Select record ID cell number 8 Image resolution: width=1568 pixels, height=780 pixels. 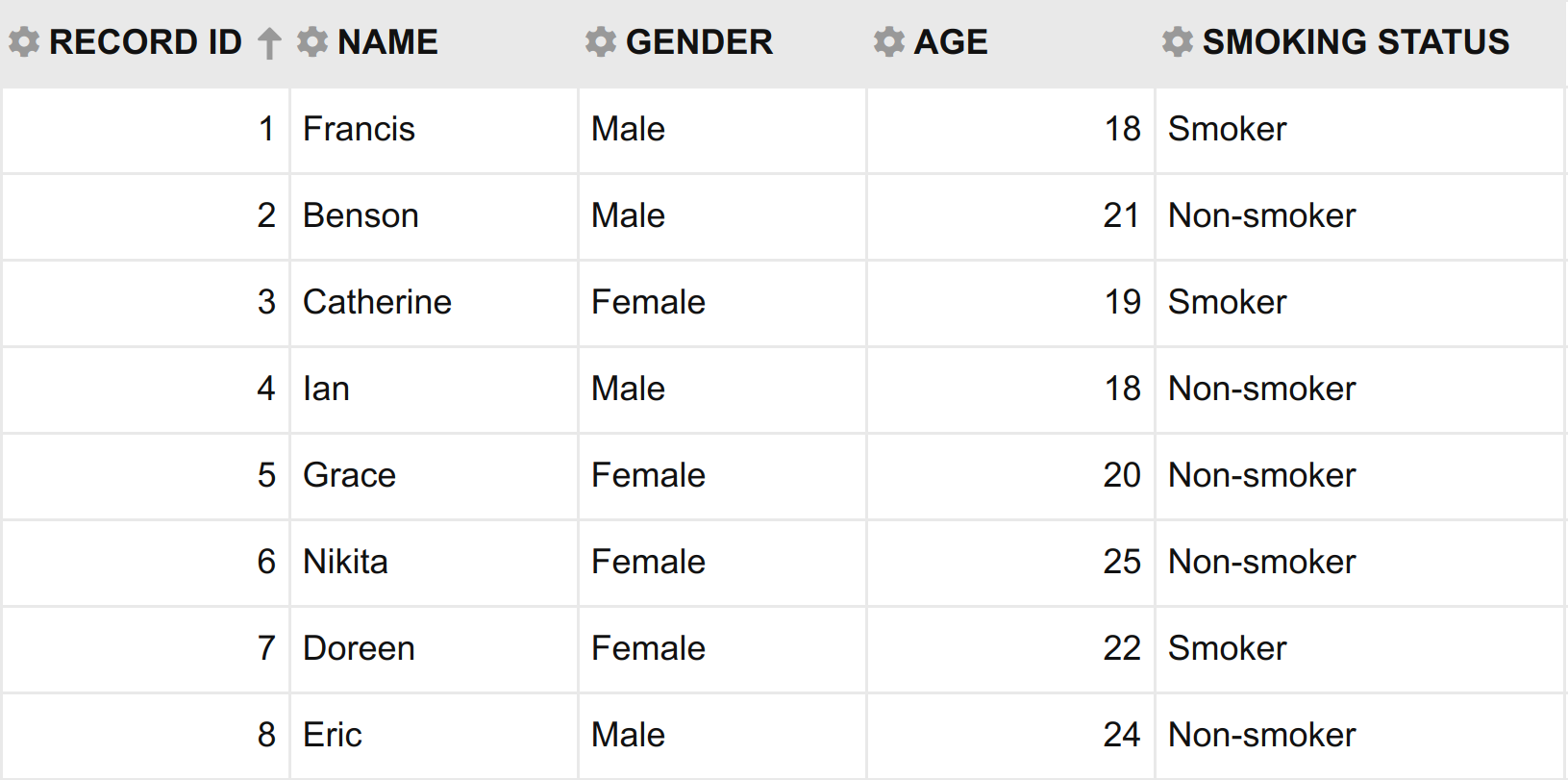coord(145,736)
